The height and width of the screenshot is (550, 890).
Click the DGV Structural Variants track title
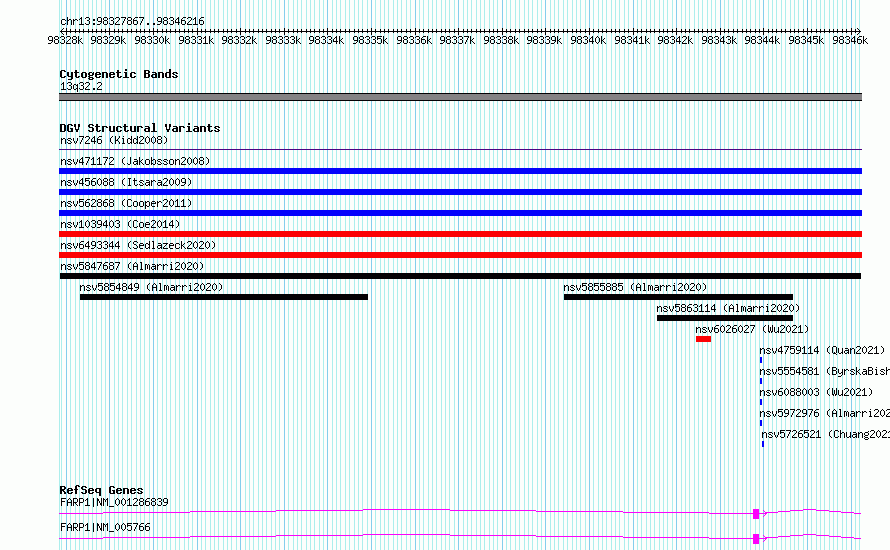tap(140, 128)
